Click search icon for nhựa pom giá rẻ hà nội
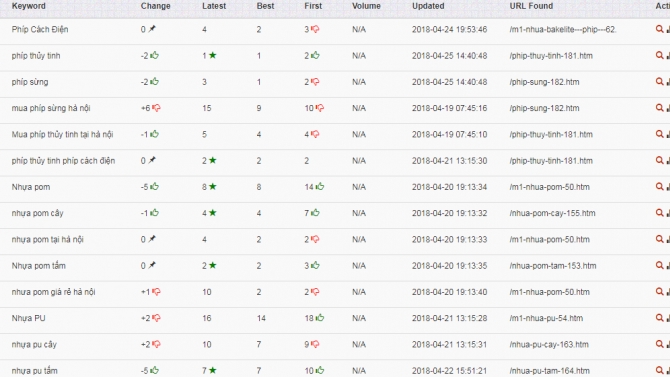 (659, 292)
